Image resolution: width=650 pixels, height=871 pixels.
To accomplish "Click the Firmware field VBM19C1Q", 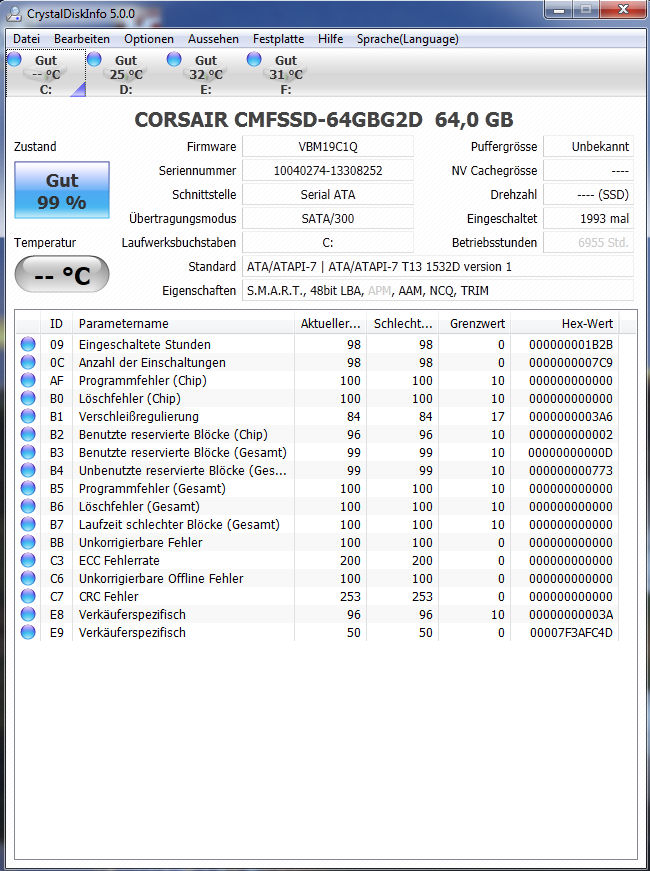I will pos(328,147).
